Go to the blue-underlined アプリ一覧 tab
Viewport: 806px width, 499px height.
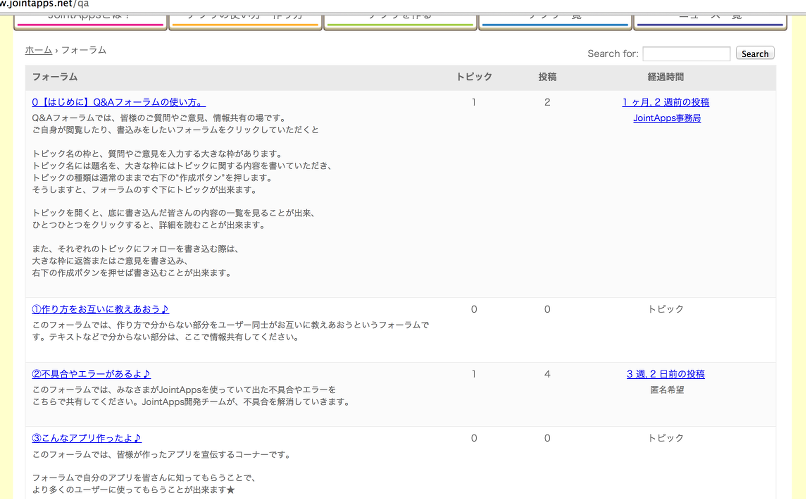tap(554, 18)
